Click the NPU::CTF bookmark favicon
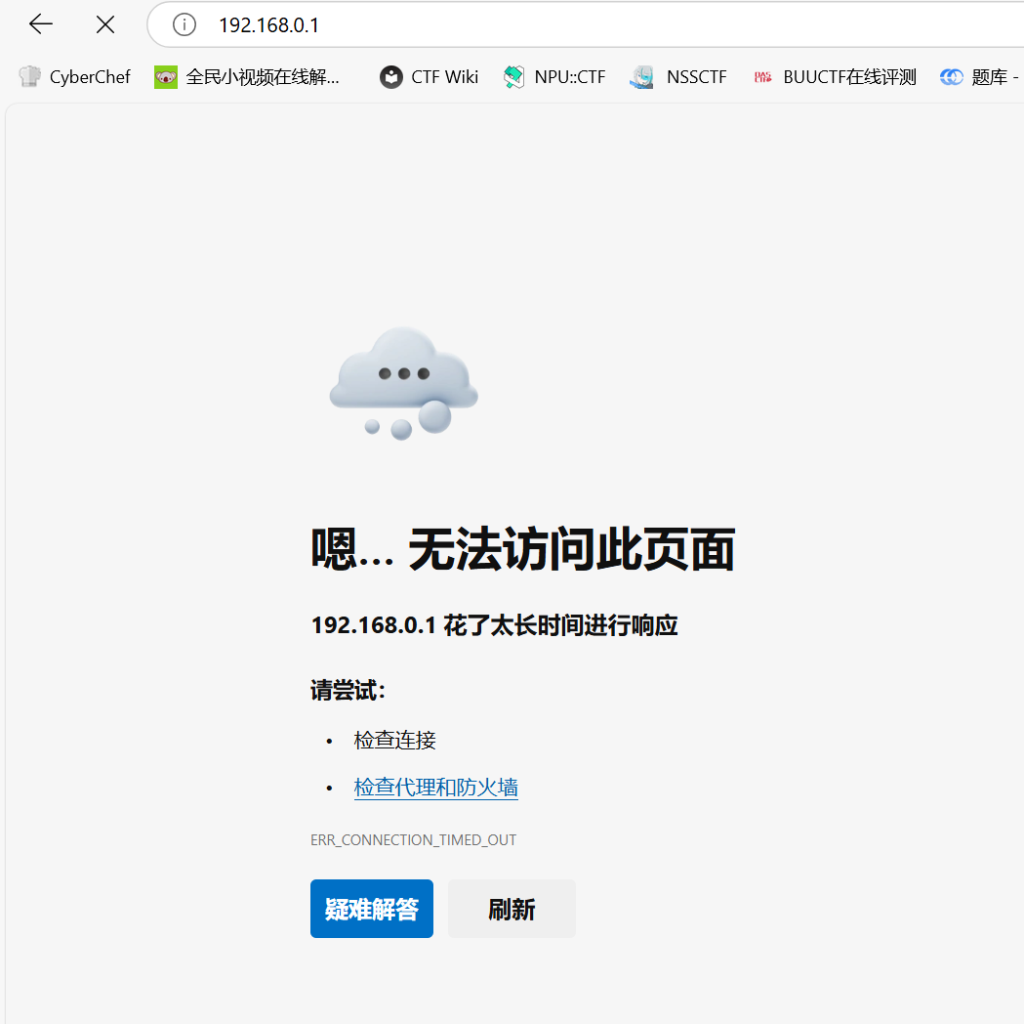1024x1024 pixels. click(x=514, y=77)
